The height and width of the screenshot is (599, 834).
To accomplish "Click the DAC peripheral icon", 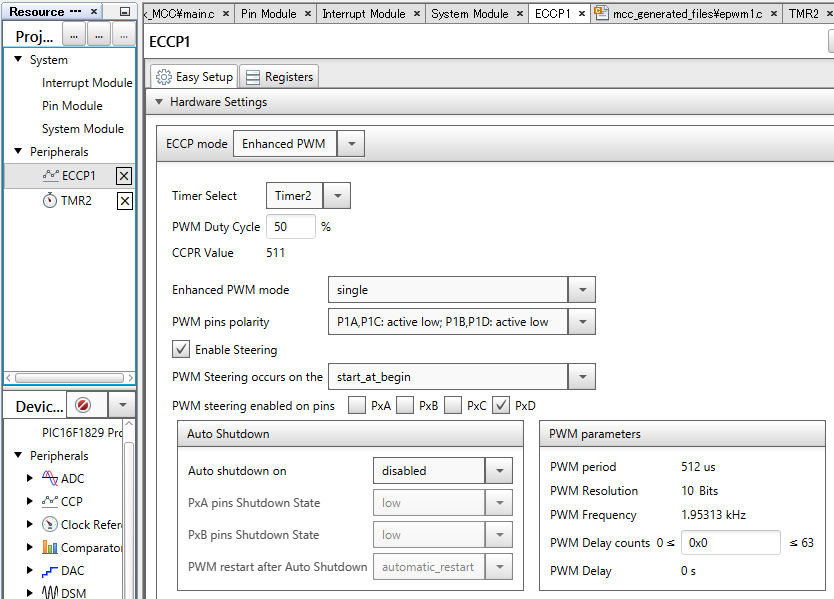I will pos(49,571).
